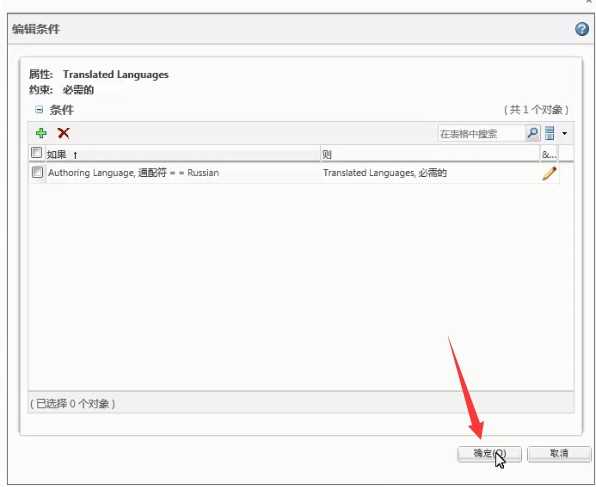
Task: Click the red X delete condition icon
Action: (63, 133)
